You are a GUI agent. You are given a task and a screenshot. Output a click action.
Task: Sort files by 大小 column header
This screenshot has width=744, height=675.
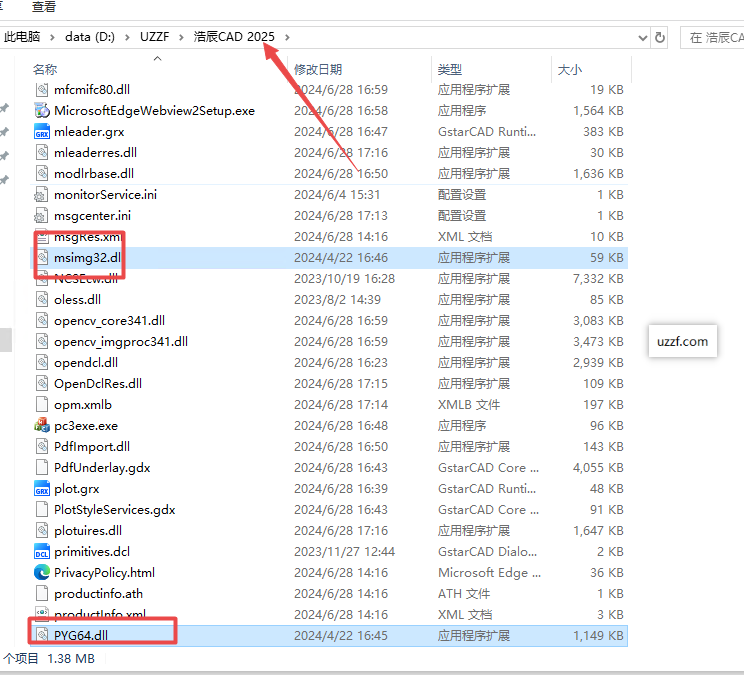tap(568, 69)
